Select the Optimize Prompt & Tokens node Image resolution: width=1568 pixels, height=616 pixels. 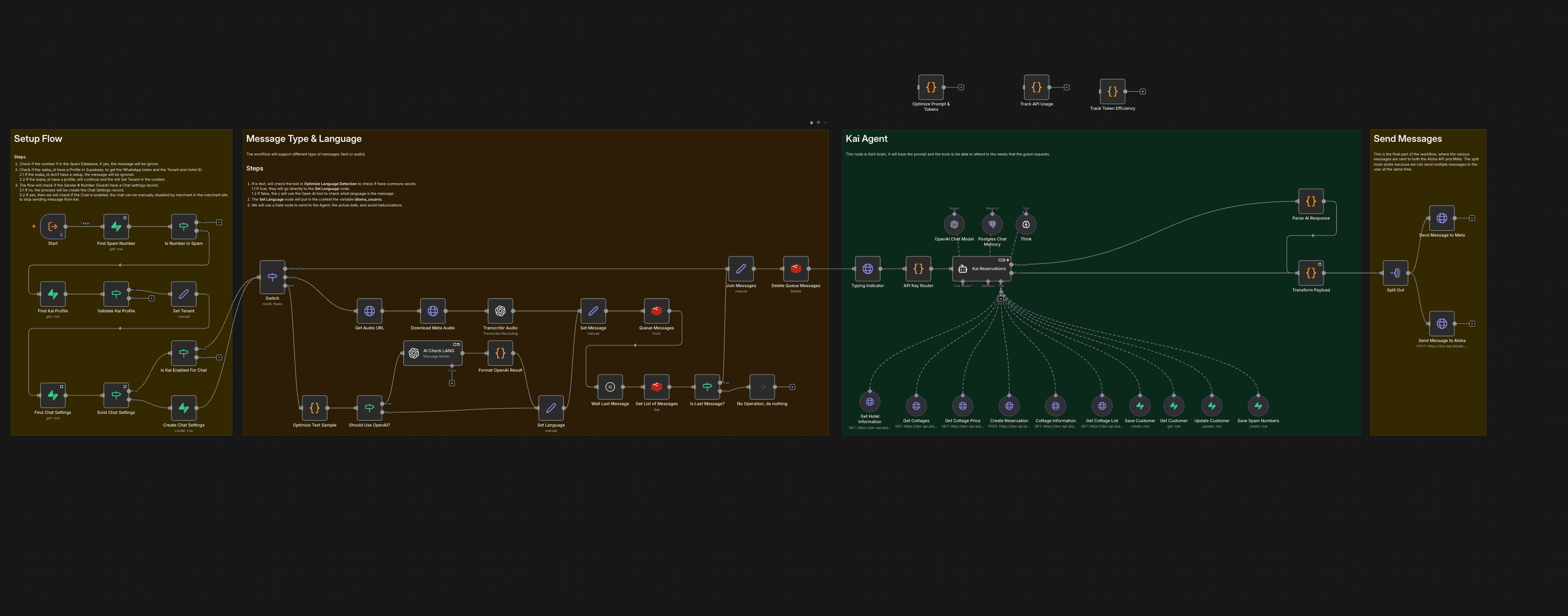tap(931, 87)
